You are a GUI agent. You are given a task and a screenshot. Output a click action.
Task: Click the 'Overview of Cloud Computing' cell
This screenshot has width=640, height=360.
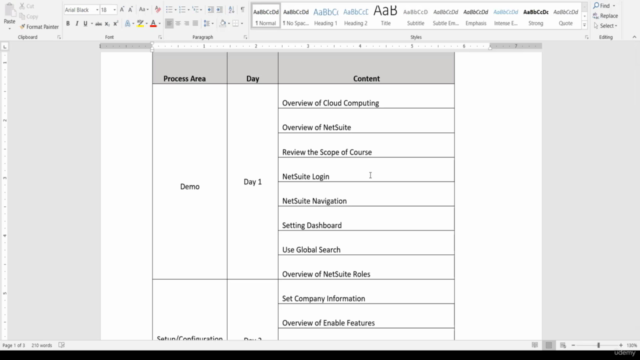click(x=366, y=96)
